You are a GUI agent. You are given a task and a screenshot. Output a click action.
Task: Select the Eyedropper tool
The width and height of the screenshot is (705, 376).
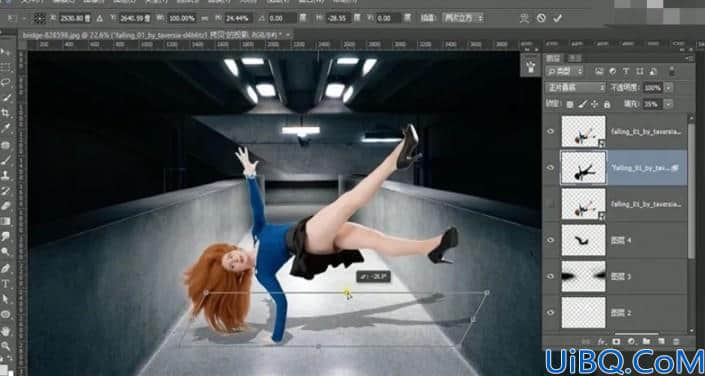click(6, 129)
